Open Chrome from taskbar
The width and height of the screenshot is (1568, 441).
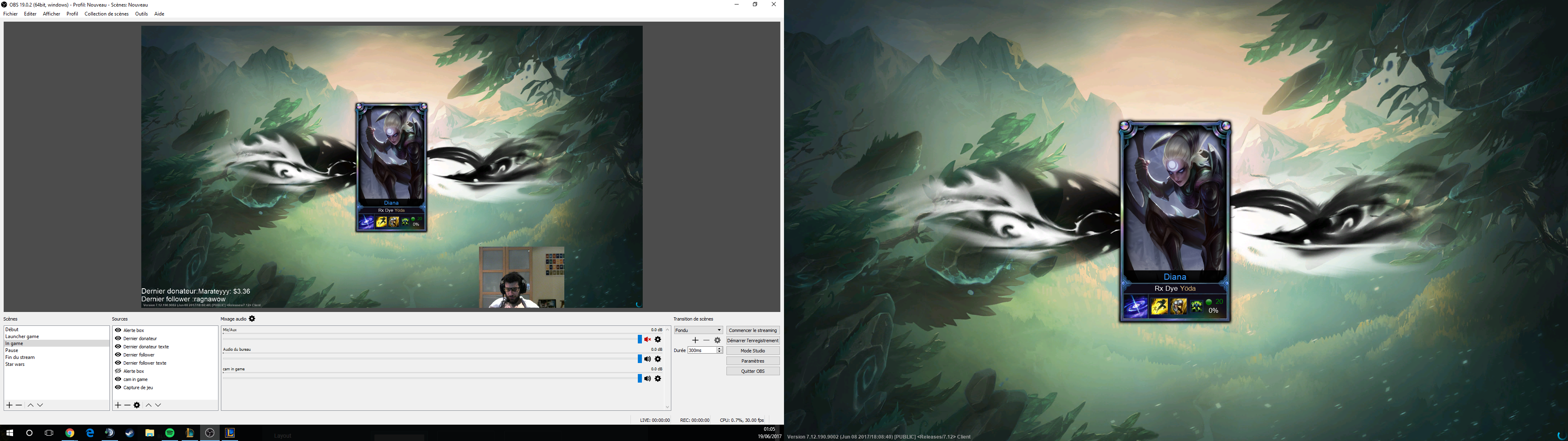pyautogui.click(x=70, y=433)
